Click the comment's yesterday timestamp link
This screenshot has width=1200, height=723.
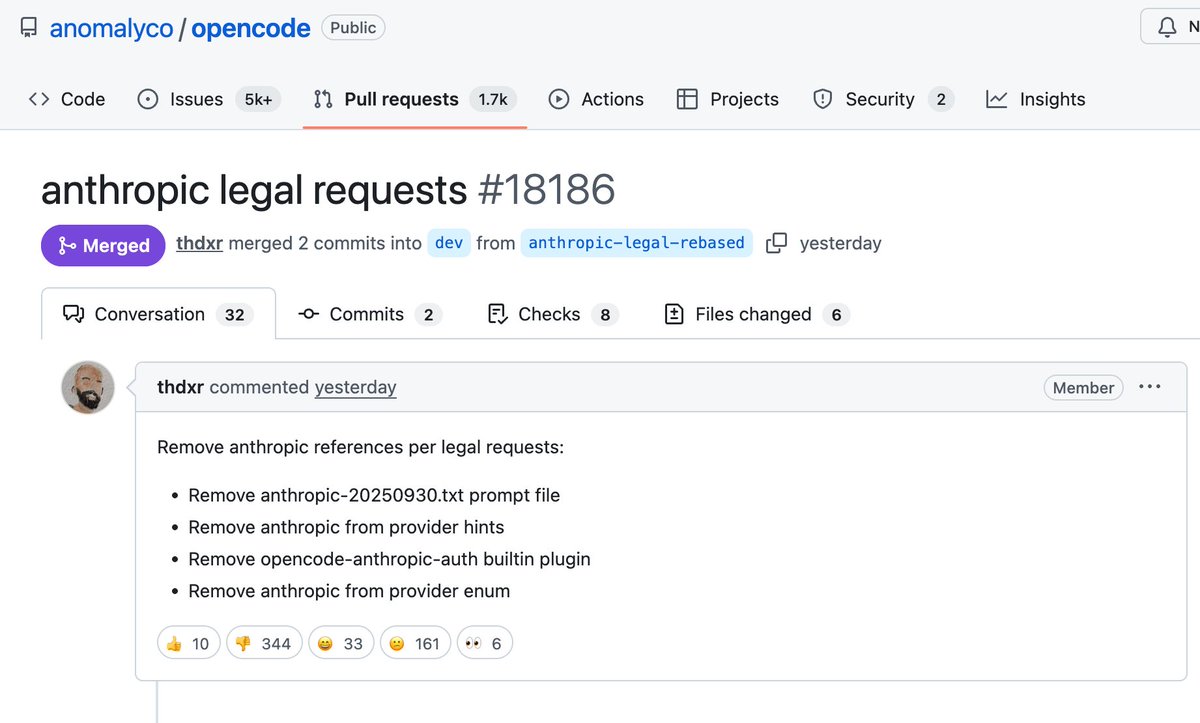(x=355, y=387)
